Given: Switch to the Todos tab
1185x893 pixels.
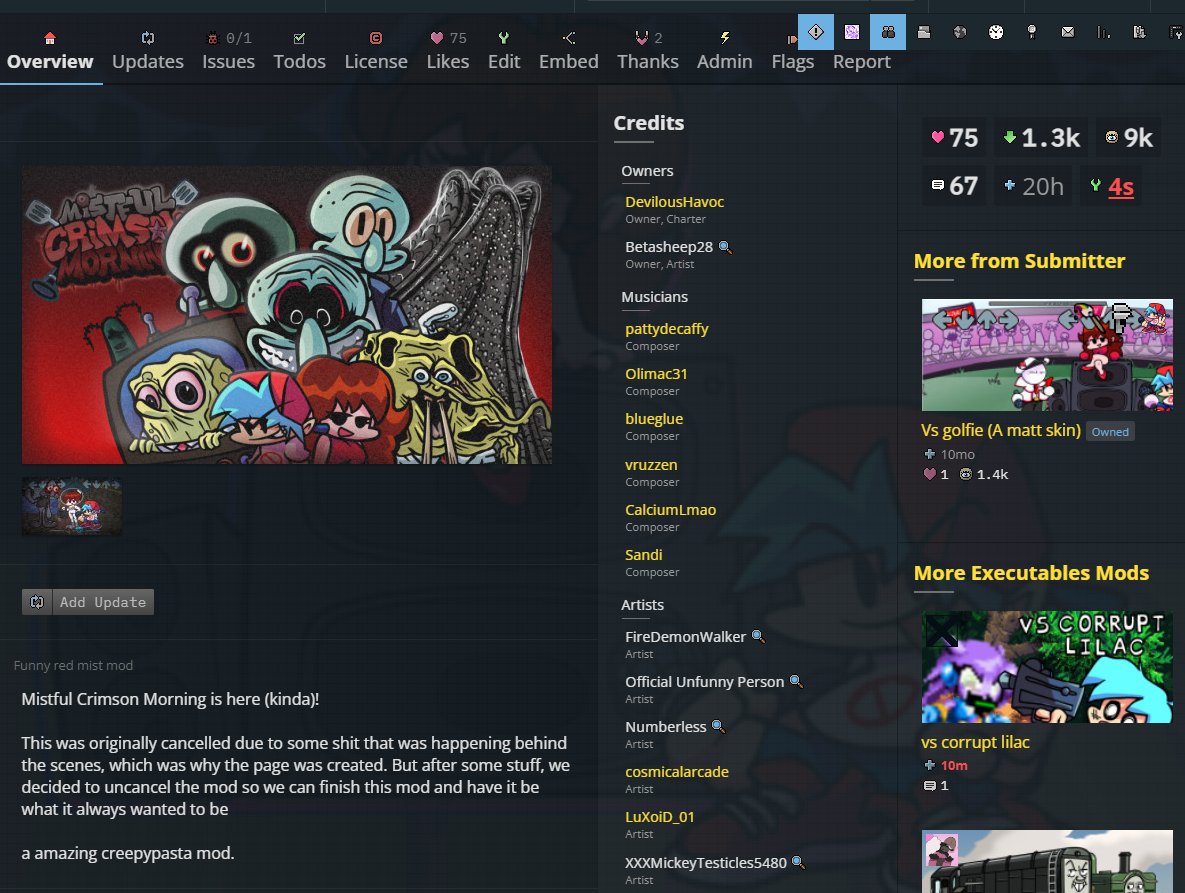Looking at the screenshot, I should point(299,51).
